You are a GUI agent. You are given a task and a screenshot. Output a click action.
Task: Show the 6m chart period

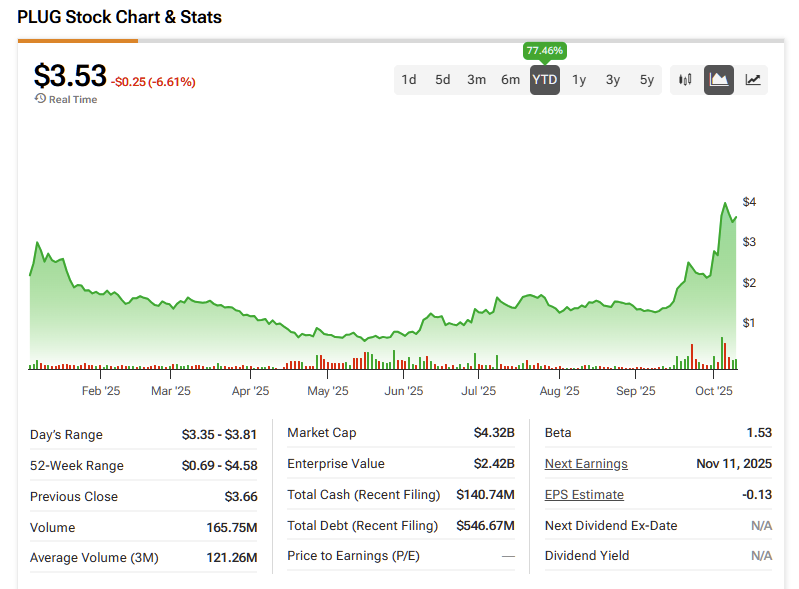click(x=511, y=80)
